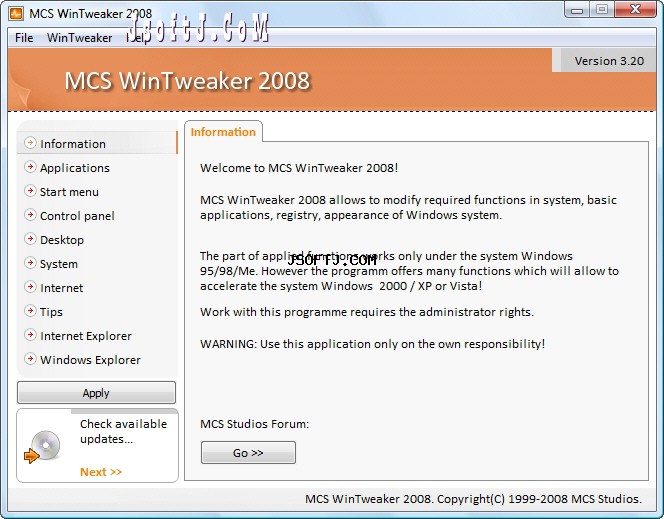Click the arrow icon beside Information
Viewport: 664px width, 519px height.
pos(30,143)
